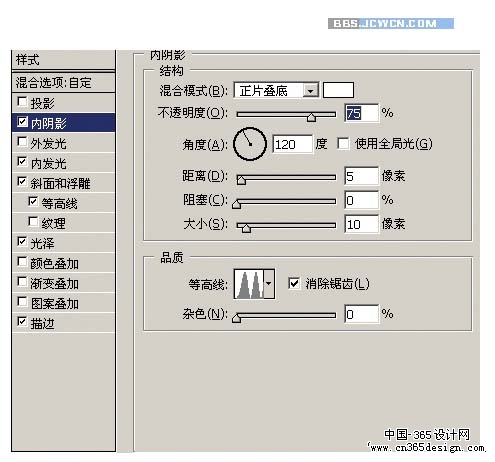Click the 距离 distance slider handle

click(x=241, y=180)
